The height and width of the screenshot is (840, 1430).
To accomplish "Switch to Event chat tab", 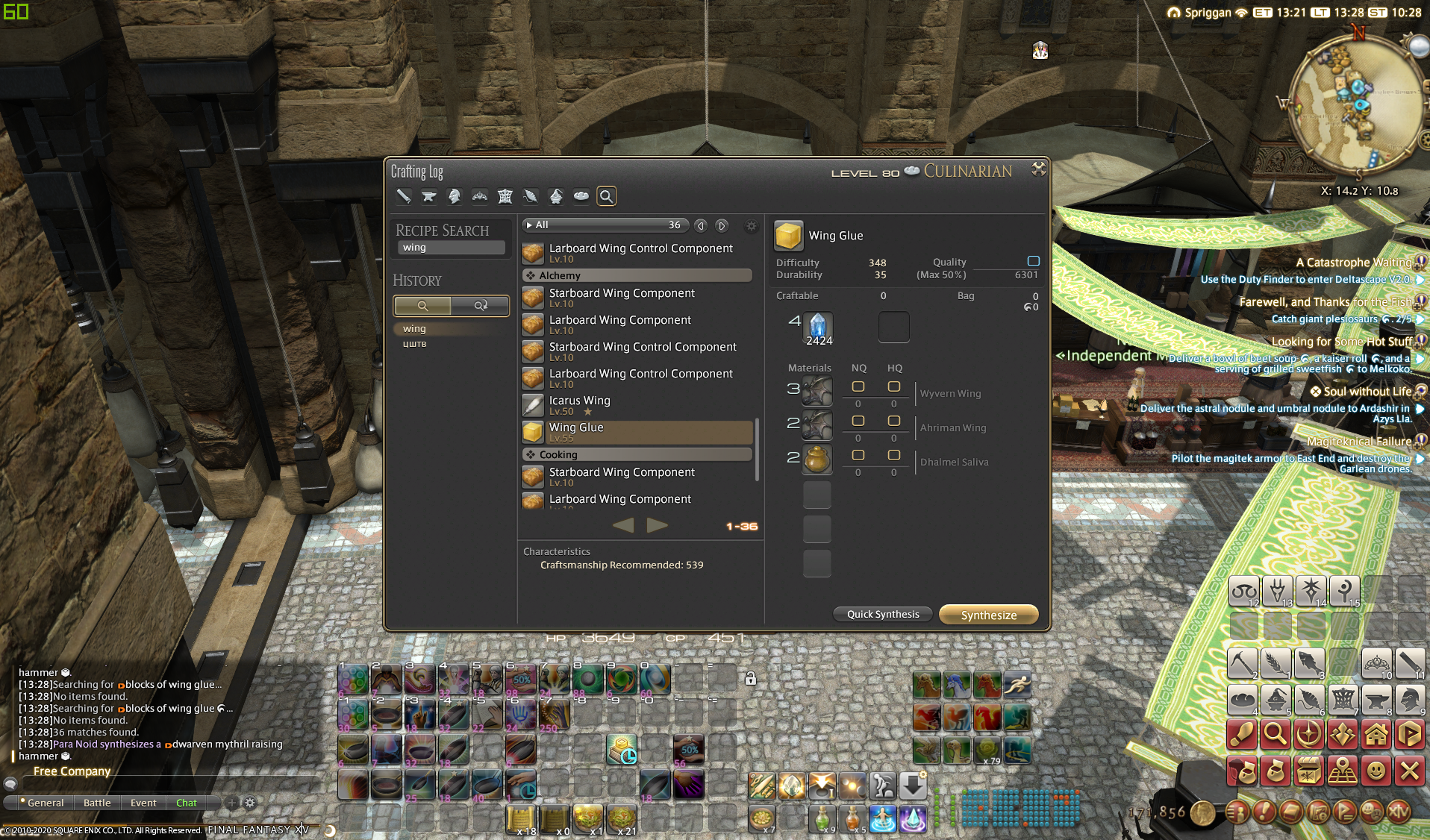I will tap(143, 803).
